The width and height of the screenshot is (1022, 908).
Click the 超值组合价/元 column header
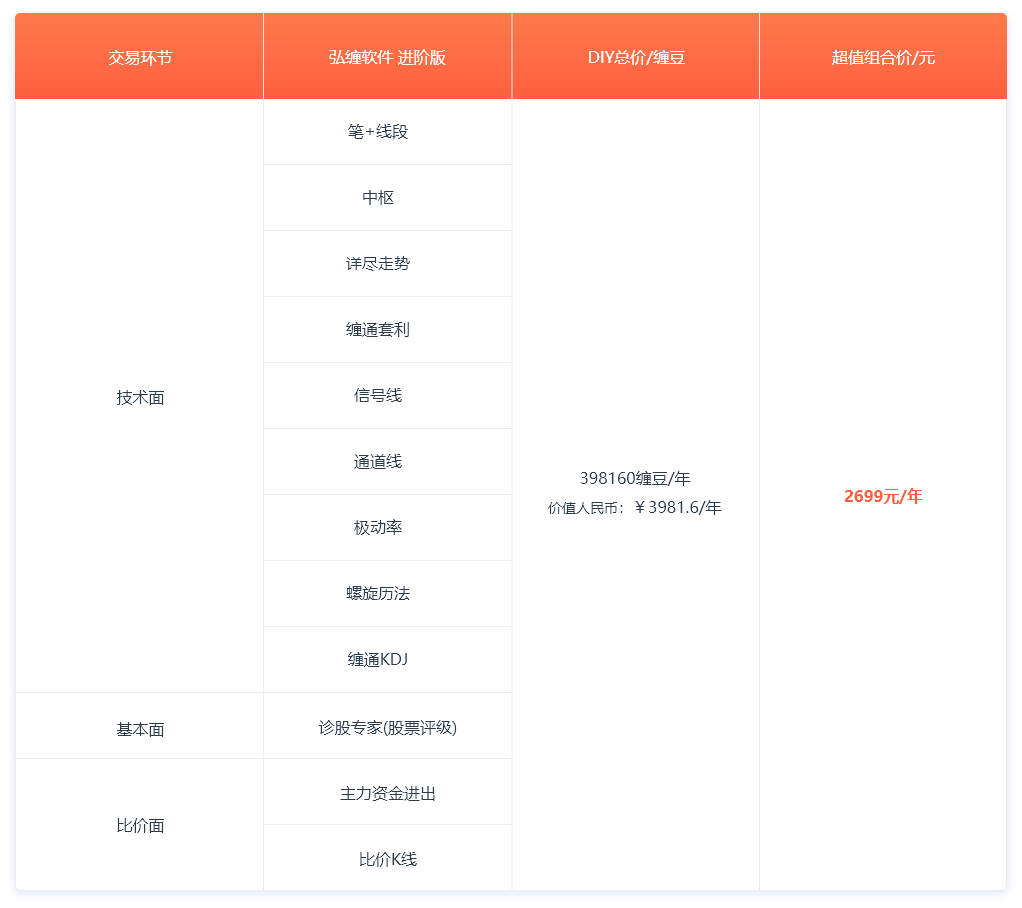point(883,57)
